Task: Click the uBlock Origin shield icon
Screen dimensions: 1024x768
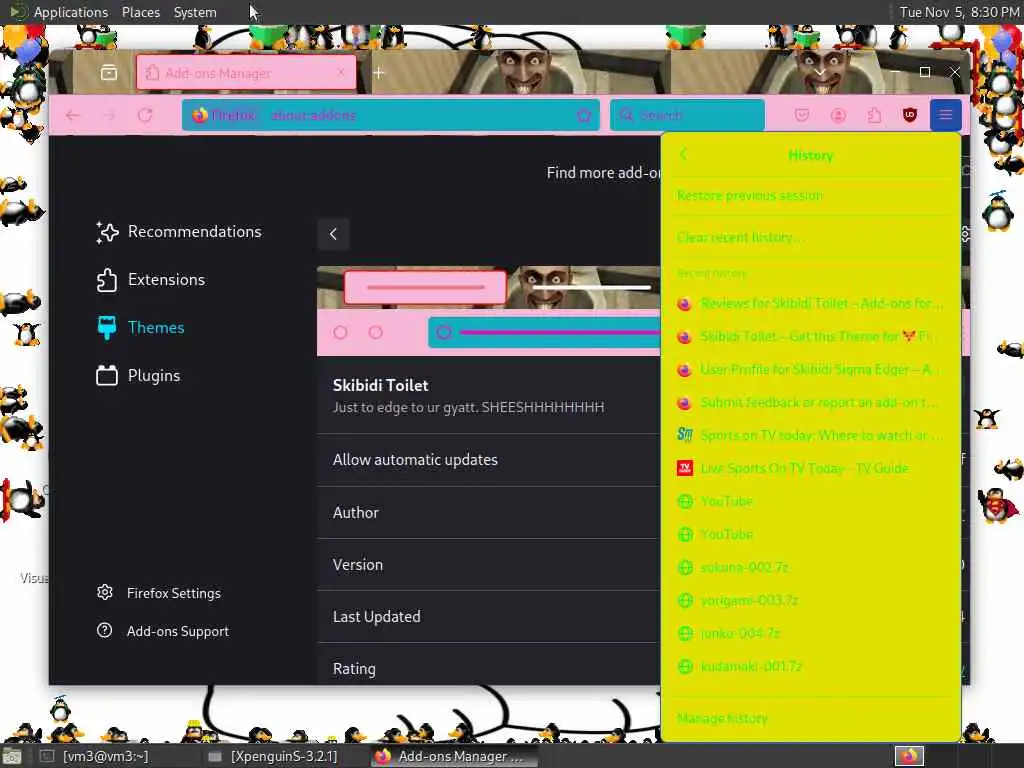Action: [x=910, y=116]
